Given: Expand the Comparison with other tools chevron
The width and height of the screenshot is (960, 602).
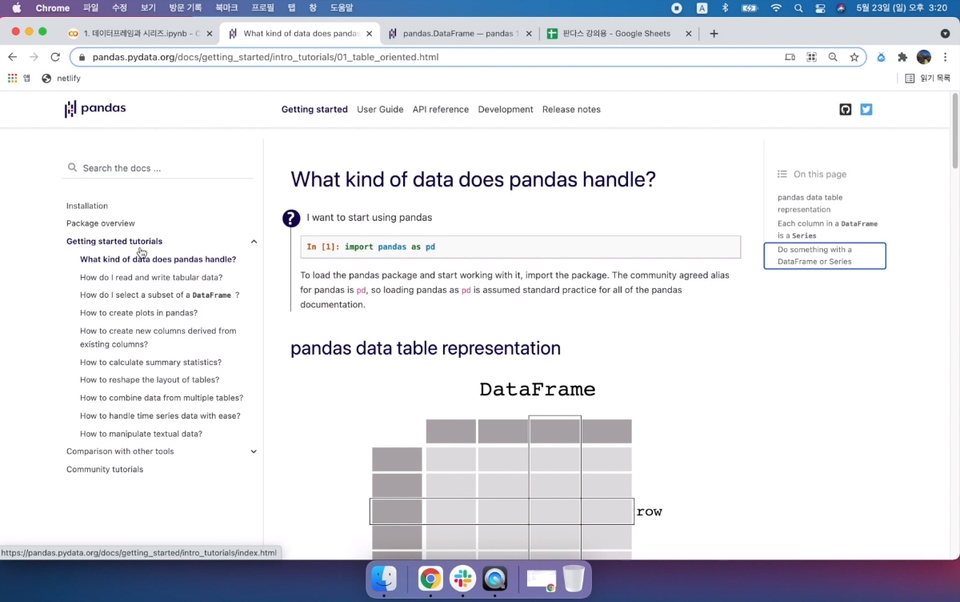Looking at the screenshot, I should pyautogui.click(x=253, y=451).
